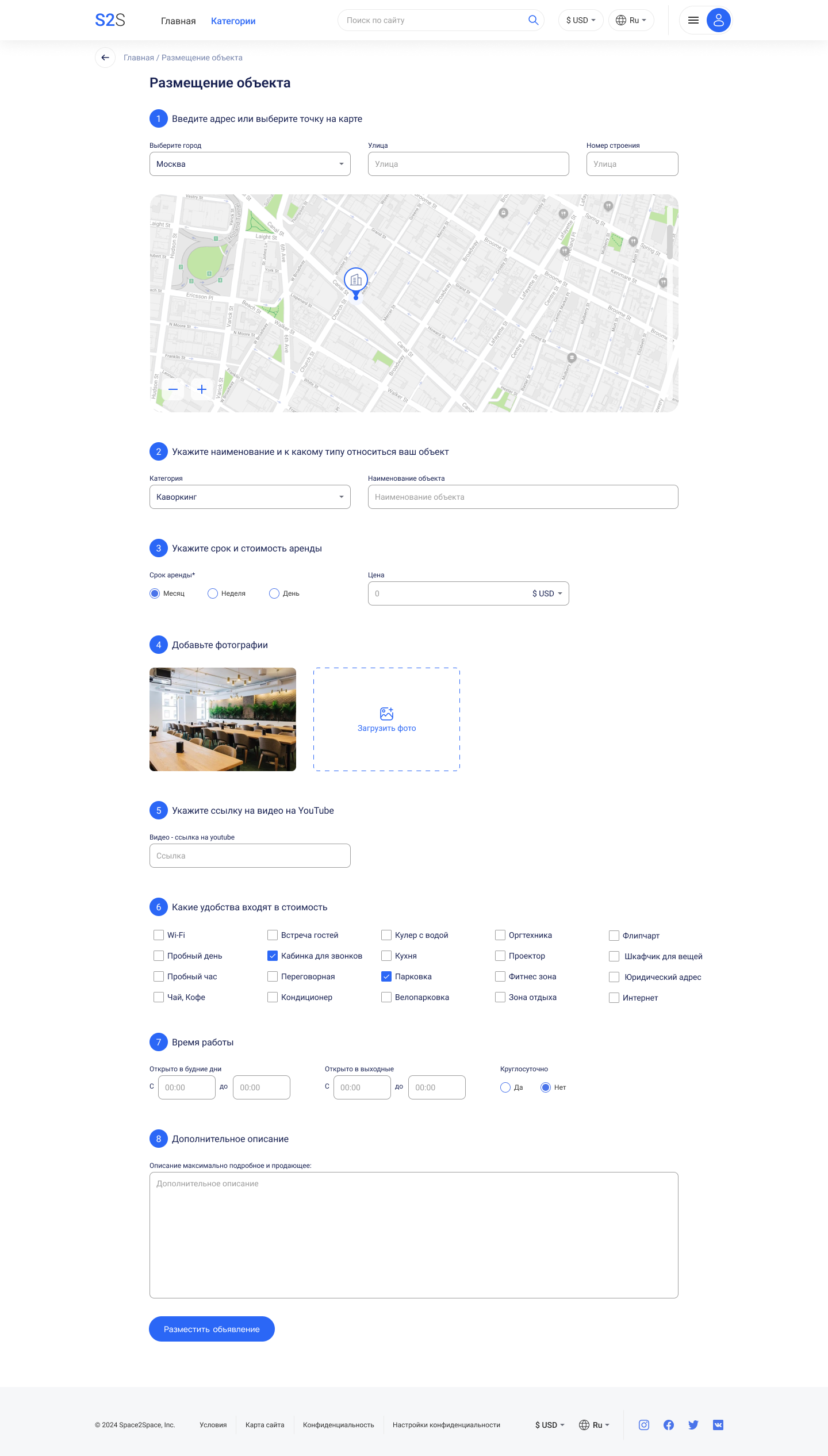Focus the Номер строения input
This screenshot has width=828, height=1456.
click(x=632, y=164)
